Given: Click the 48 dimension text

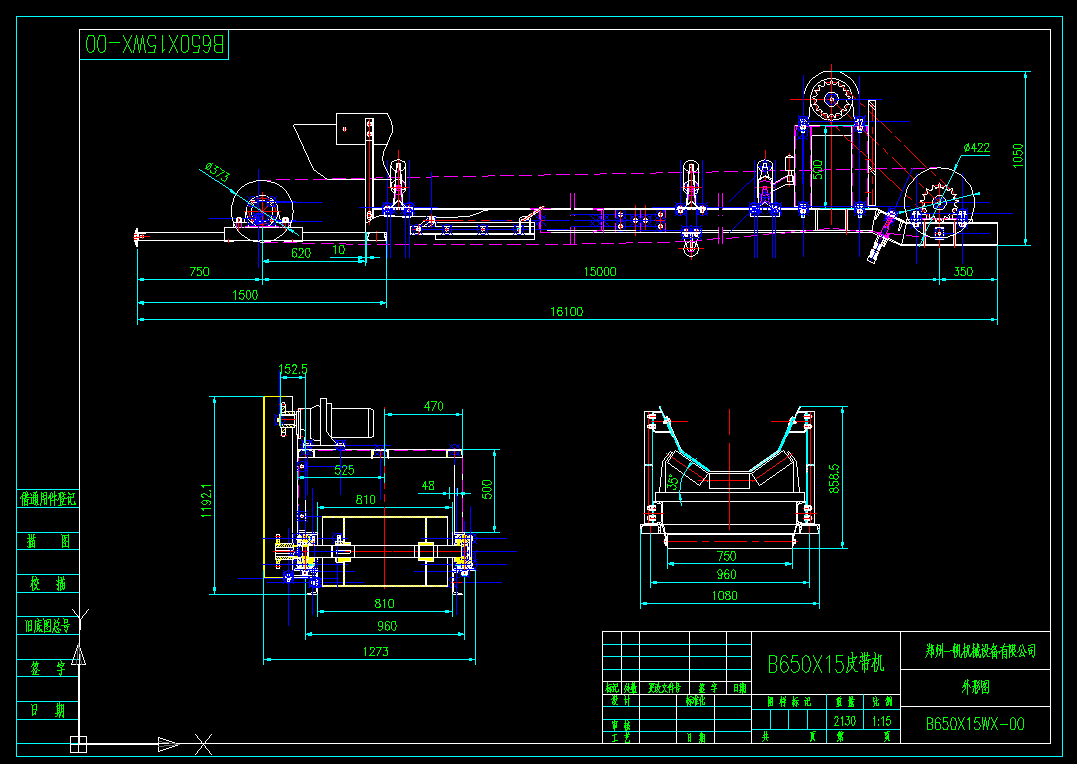Looking at the screenshot, I should point(428,486).
